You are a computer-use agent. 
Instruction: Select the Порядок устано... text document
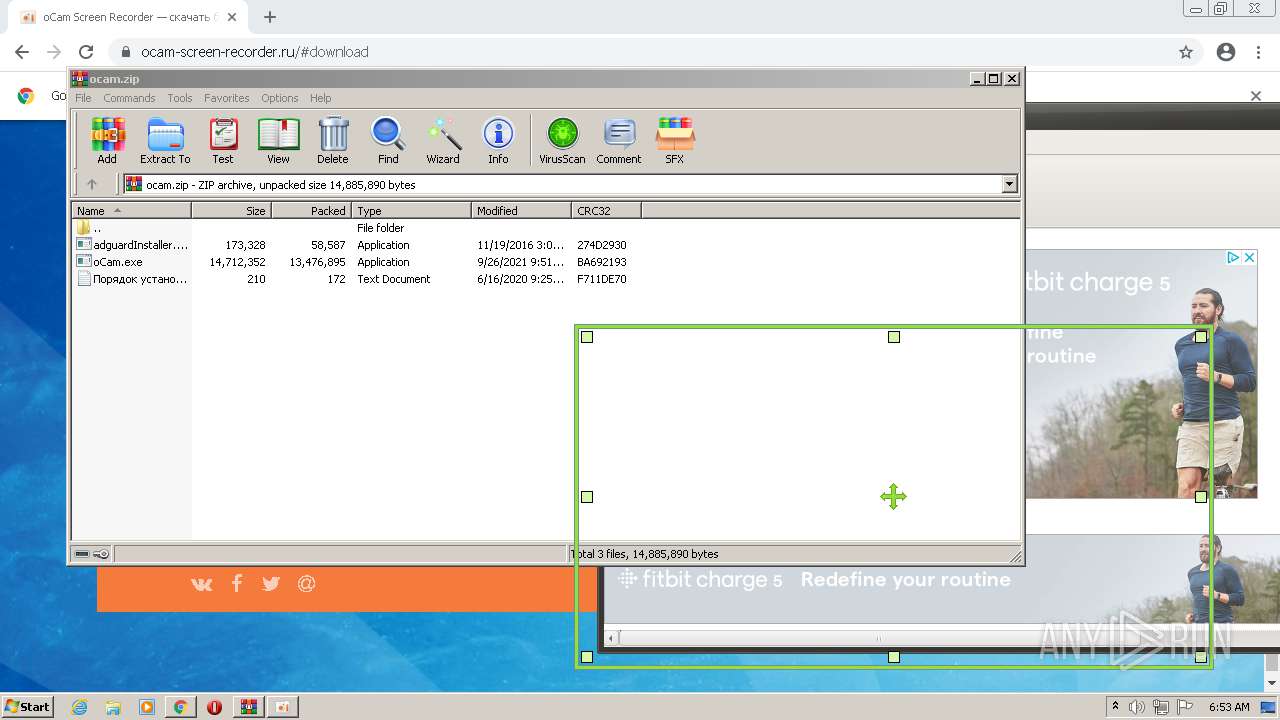(x=132, y=279)
